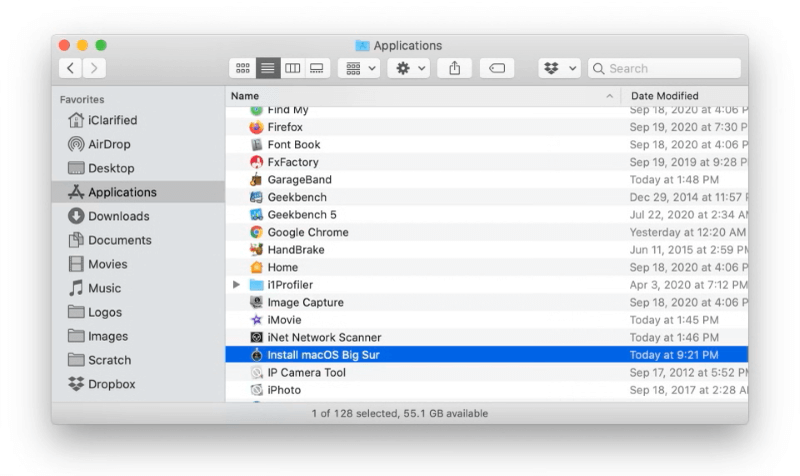Viewport: 800px width, 476px height.
Task: Click the Image Capture app icon
Action: pos(256,303)
